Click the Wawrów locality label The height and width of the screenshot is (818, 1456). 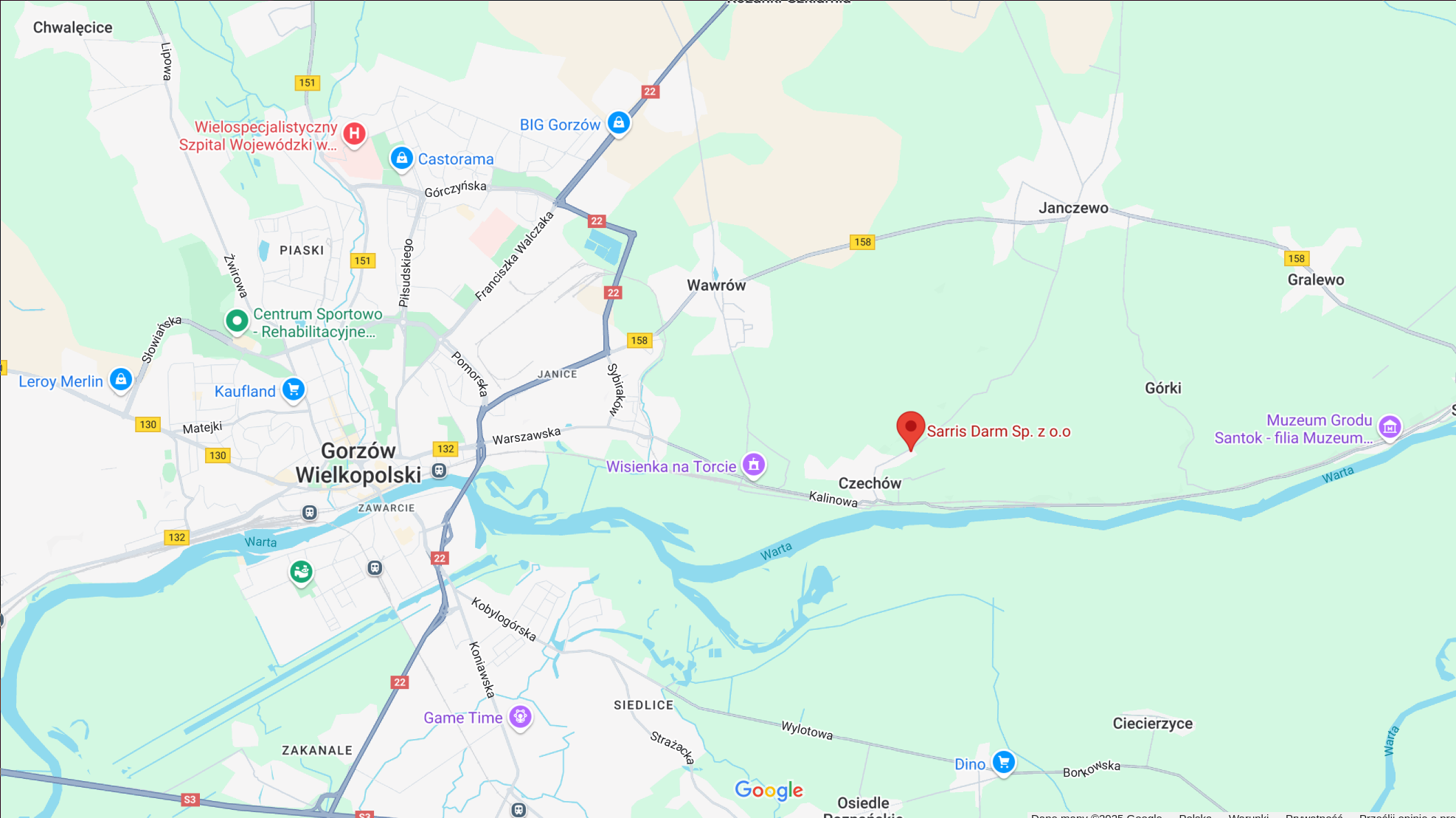(716, 285)
